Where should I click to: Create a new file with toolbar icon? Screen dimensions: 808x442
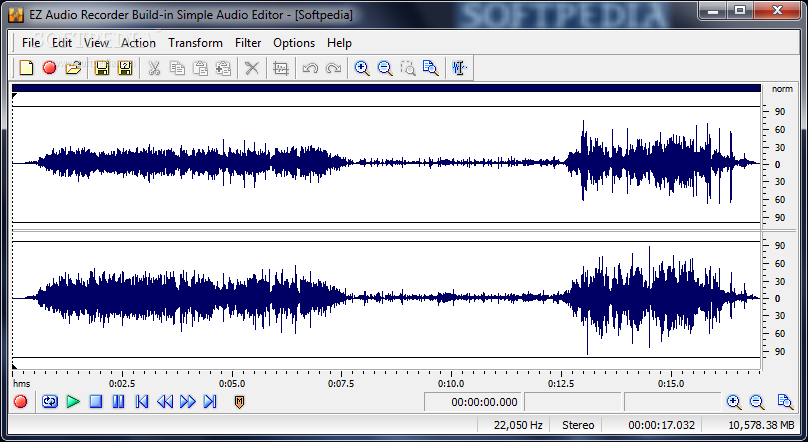pyautogui.click(x=26, y=68)
